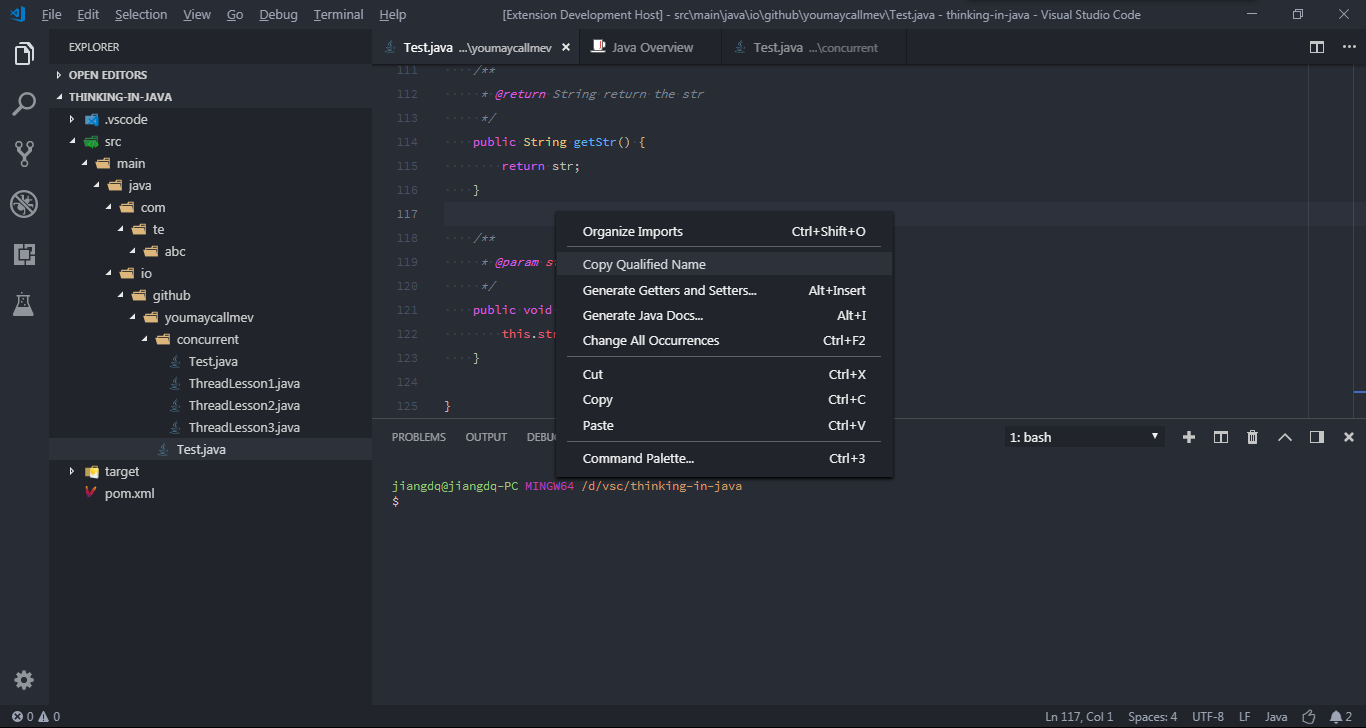Open the Explorer view in activity bar
1366x728 pixels.
pos(24,54)
